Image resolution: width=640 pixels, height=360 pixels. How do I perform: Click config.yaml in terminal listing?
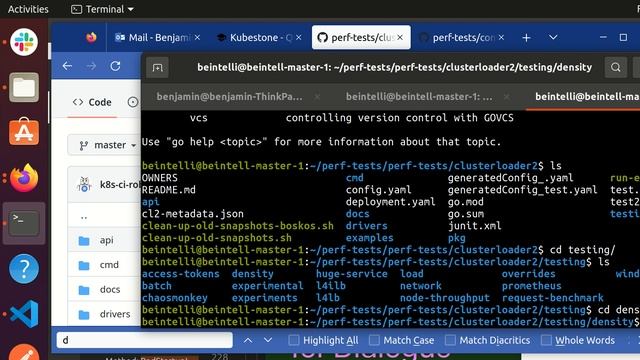(x=378, y=190)
